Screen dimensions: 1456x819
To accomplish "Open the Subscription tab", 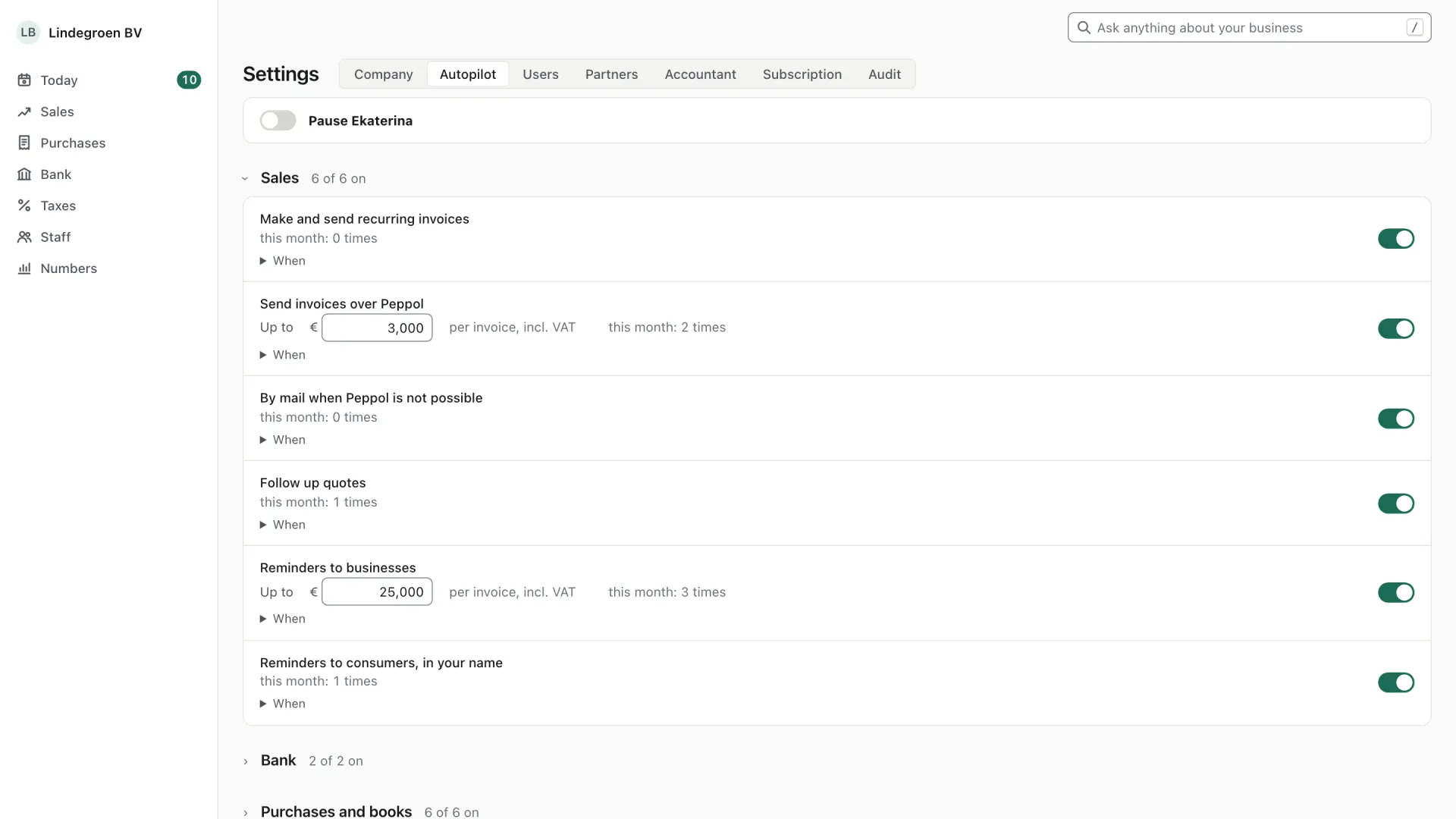I will tap(802, 74).
